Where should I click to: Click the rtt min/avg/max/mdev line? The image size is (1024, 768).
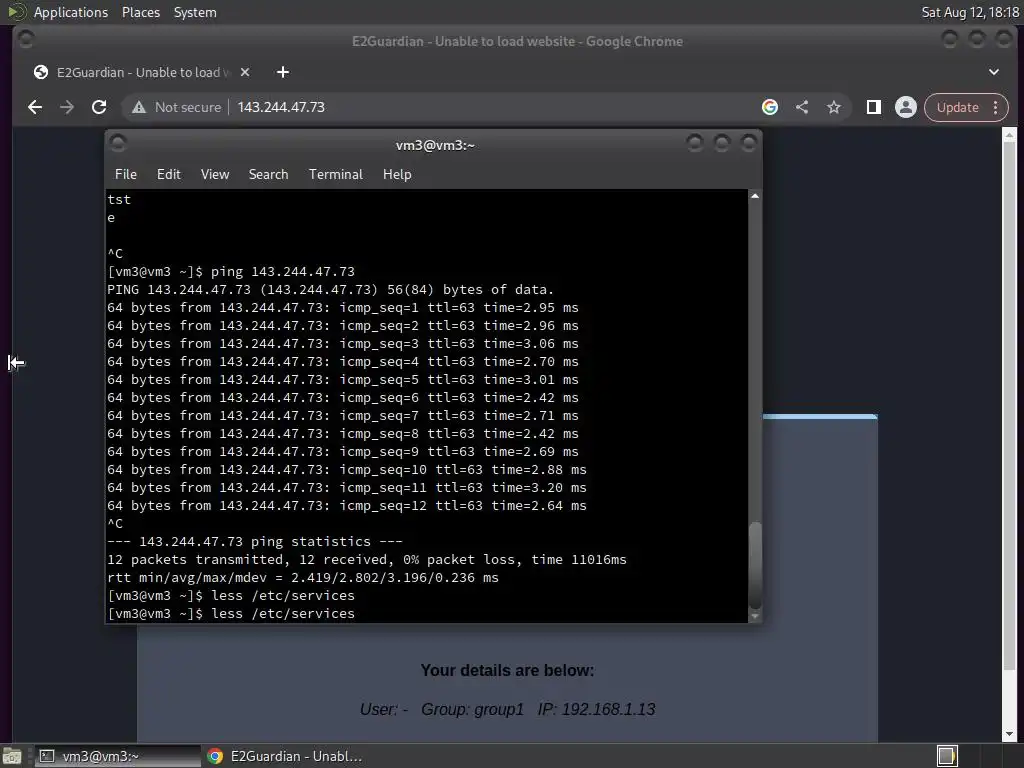click(303, 577)
